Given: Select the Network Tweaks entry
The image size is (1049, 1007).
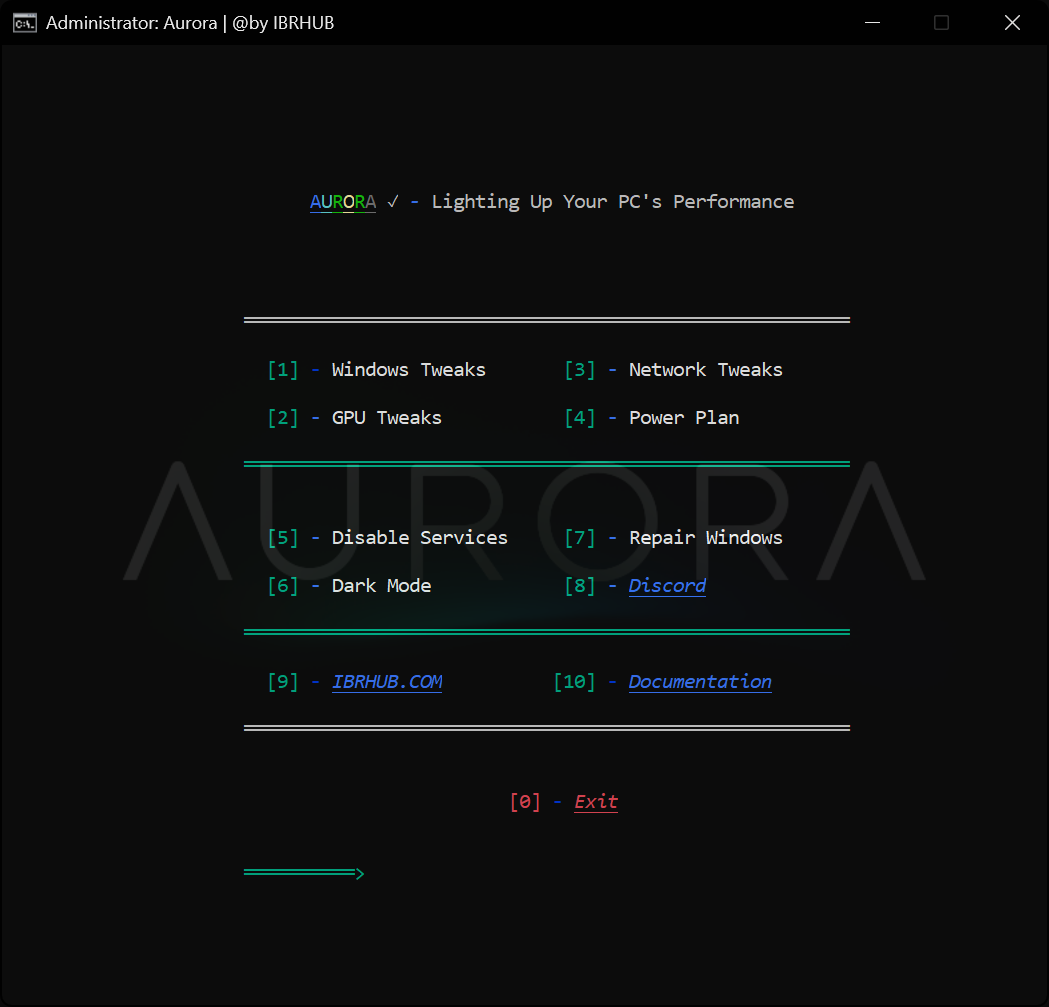Looking at the screenshot, I should [705, 370].
